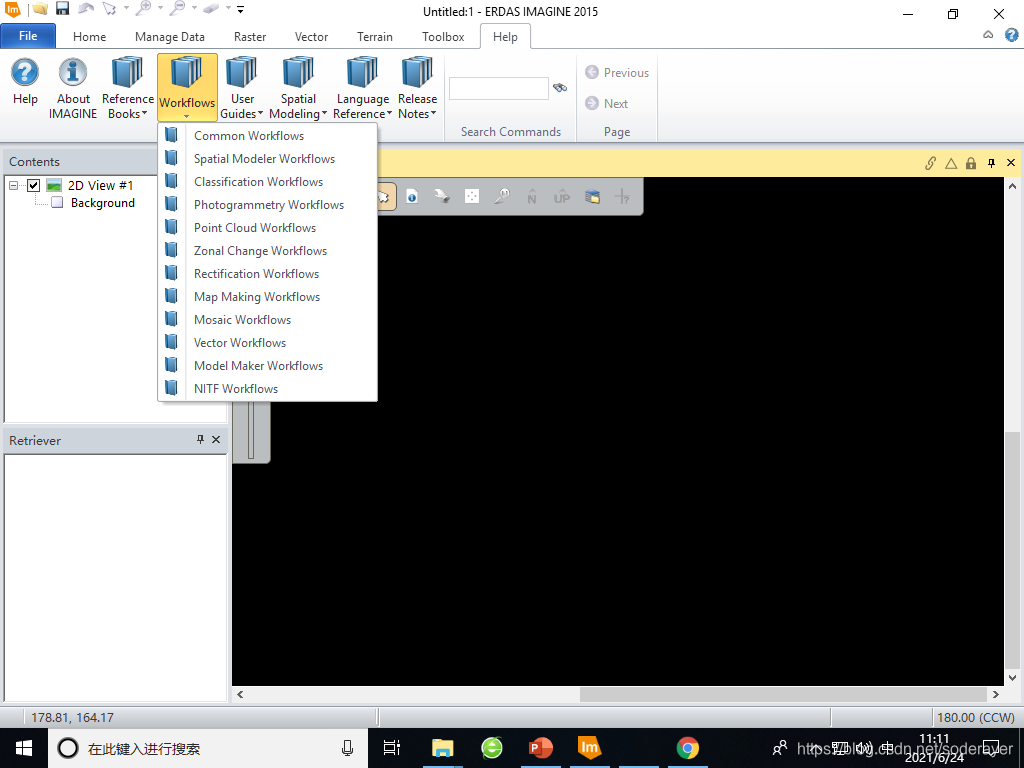The image size is (1024, 768).
Task: Open Point Cloud Workflows entry
Action: pos(268,227)
